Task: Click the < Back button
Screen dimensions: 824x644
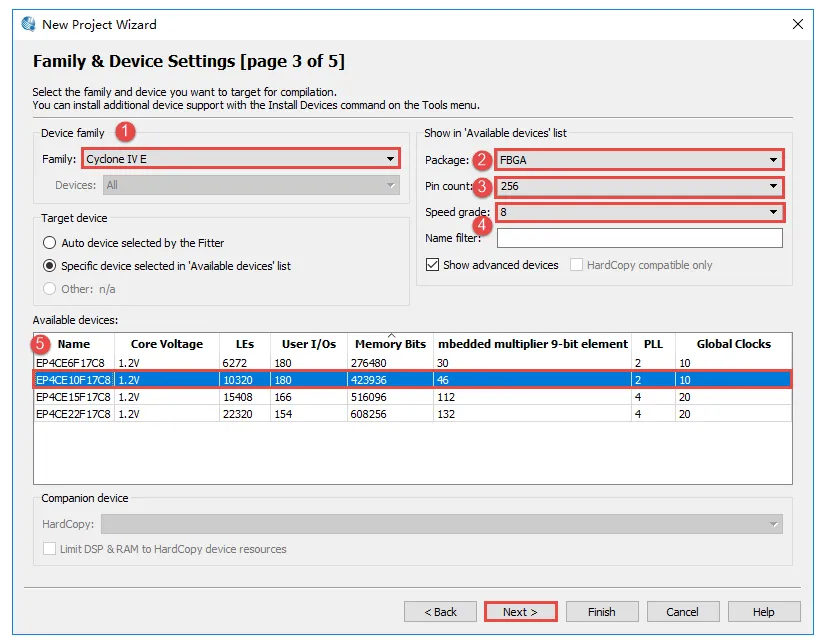Action: pos(440,612)
